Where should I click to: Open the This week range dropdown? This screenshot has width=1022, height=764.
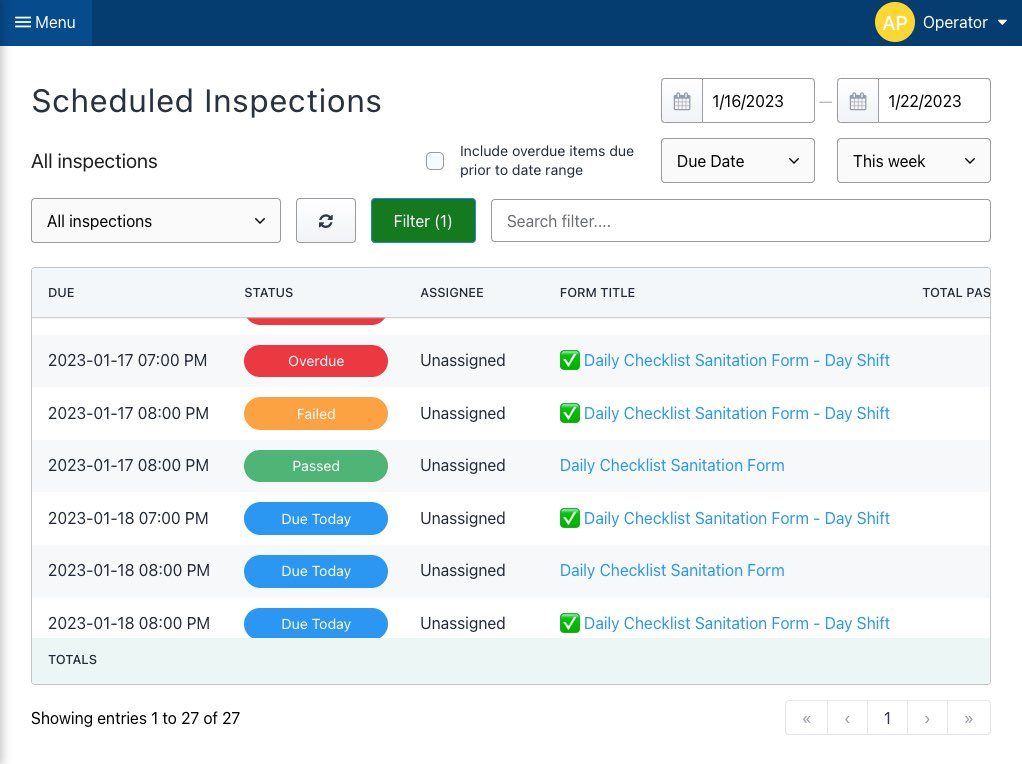pyautogui.click(x=914, y=160)
